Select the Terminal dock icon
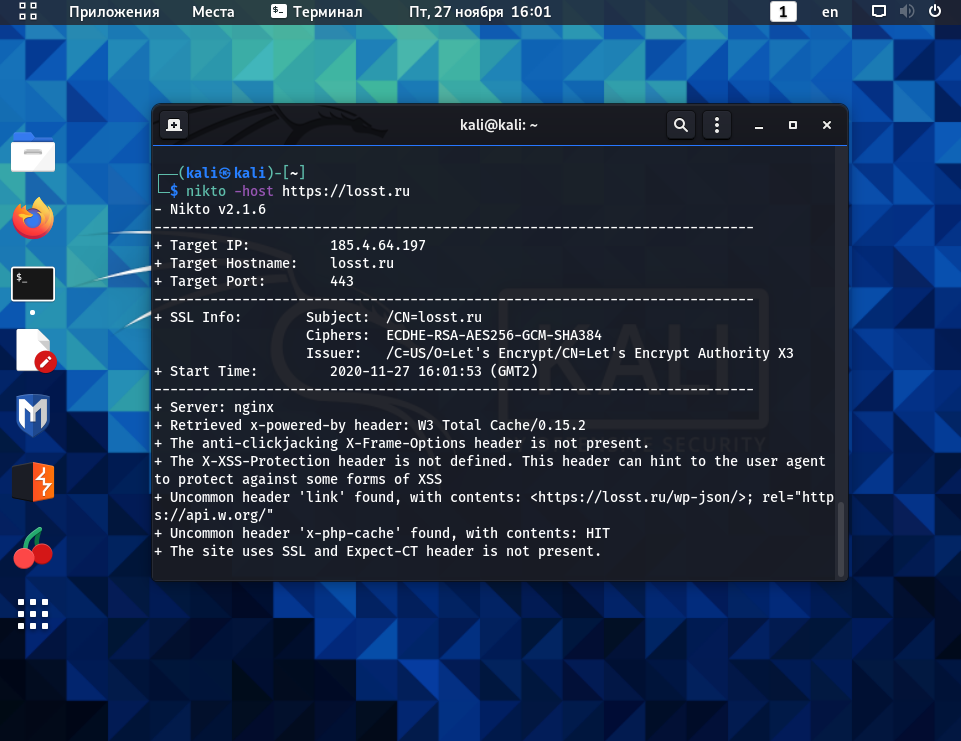 [33, 284]
